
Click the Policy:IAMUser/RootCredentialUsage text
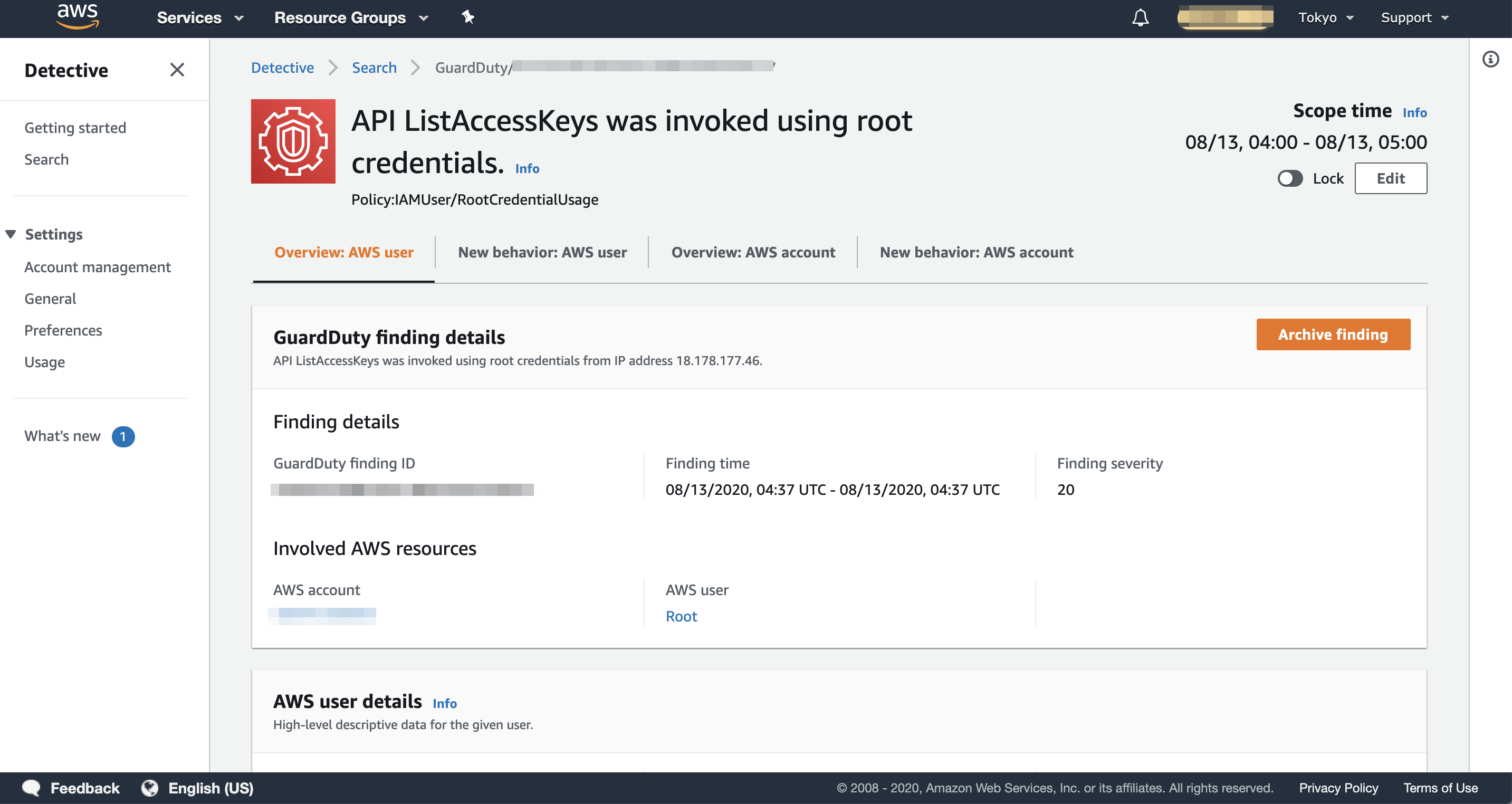pos(474,199)
